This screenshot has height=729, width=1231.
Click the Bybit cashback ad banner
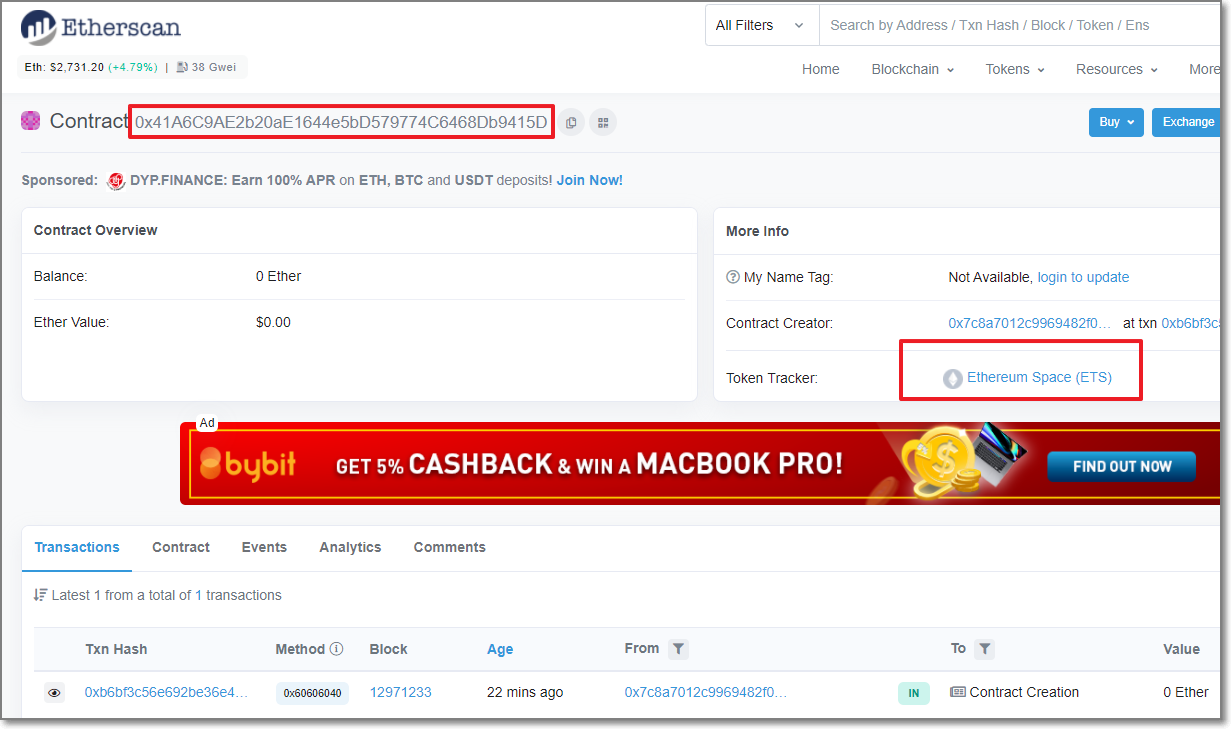click(700, 463)
